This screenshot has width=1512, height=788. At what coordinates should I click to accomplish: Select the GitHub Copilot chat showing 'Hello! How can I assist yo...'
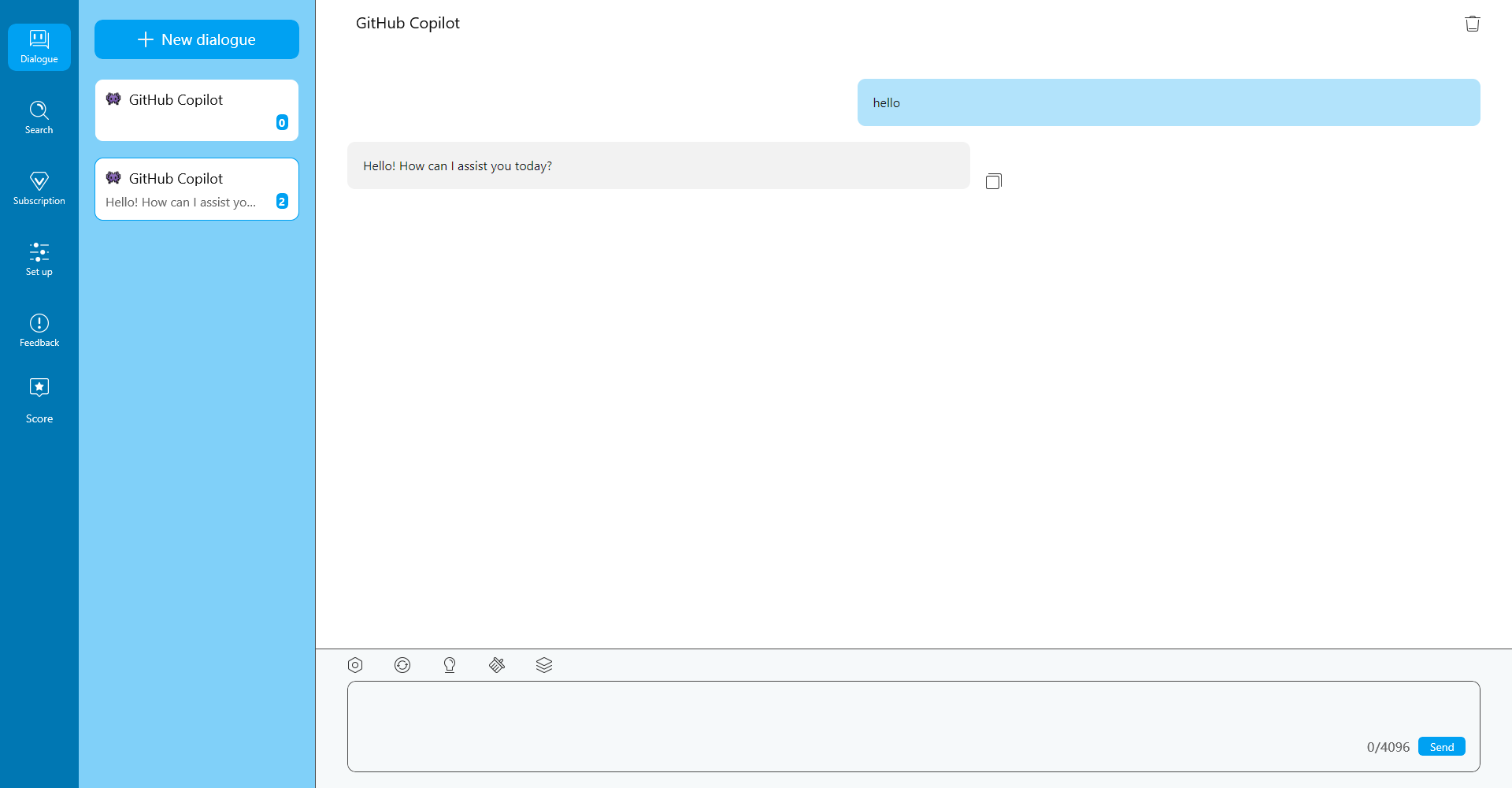(197, 189)
